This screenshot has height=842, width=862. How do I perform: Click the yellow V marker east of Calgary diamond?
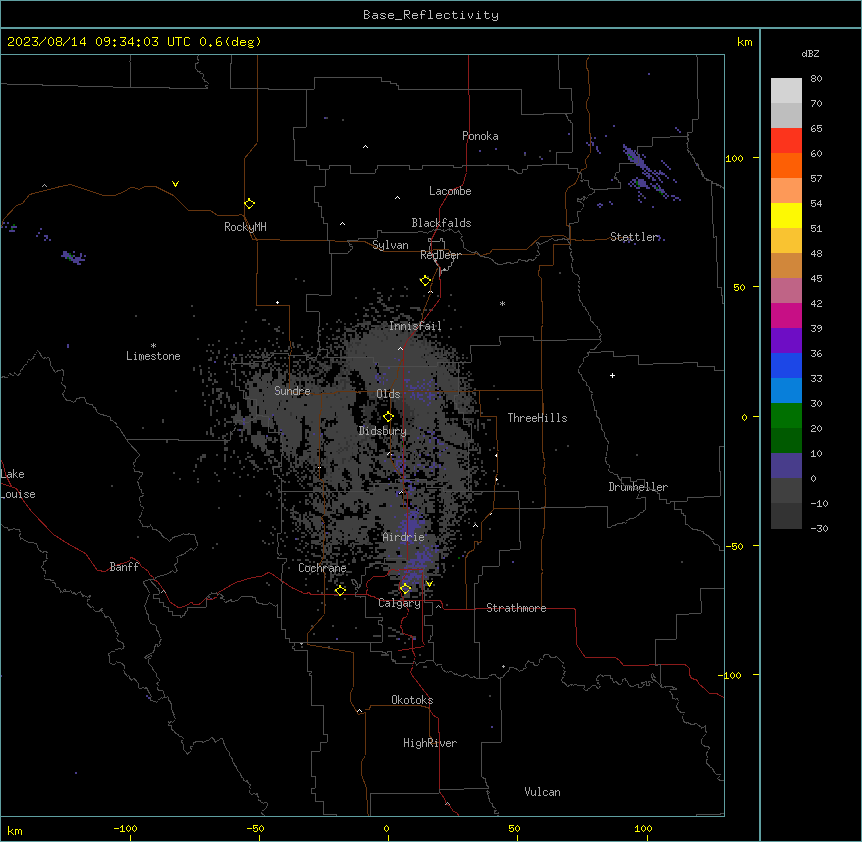point(429,584)
